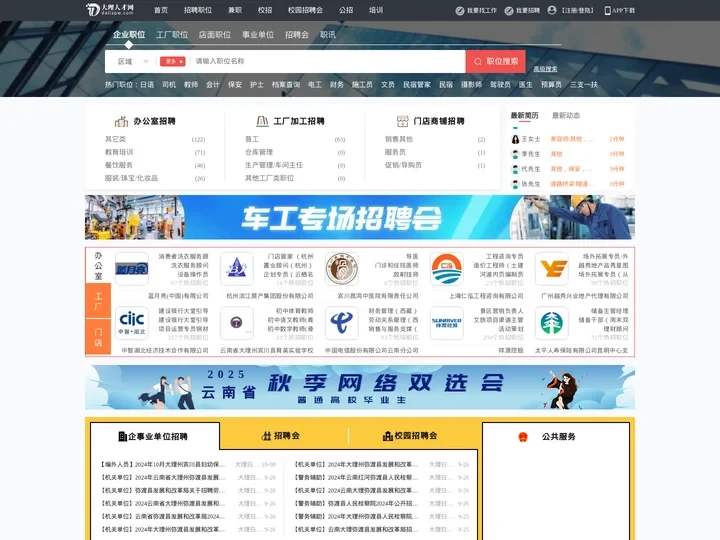Open the 区域 region dropdown

coord(133,62)
